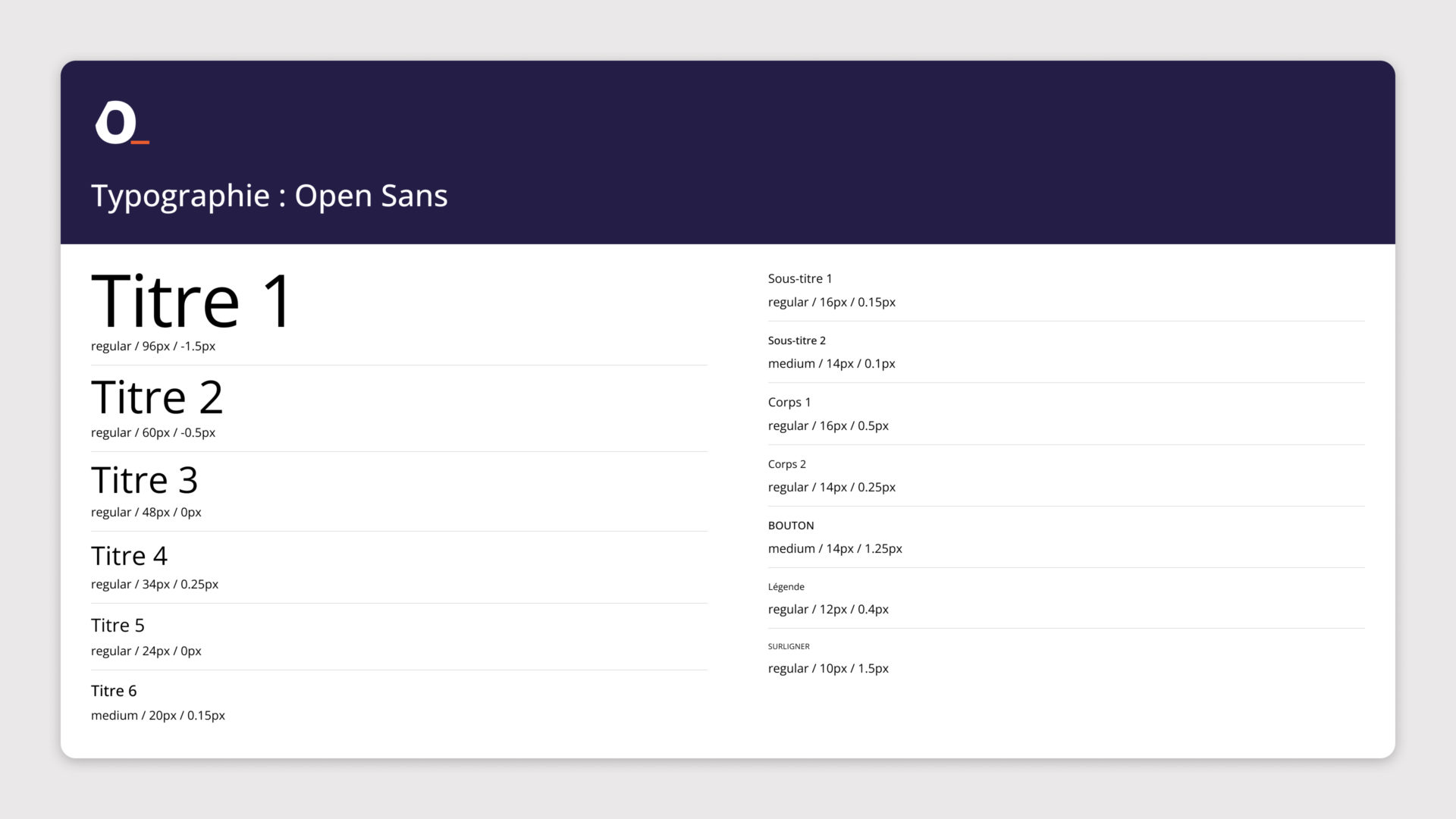Viewport: 1456px width, 819px height.
Task: Click the "Corps 2" label
Action: click(787, 464)
